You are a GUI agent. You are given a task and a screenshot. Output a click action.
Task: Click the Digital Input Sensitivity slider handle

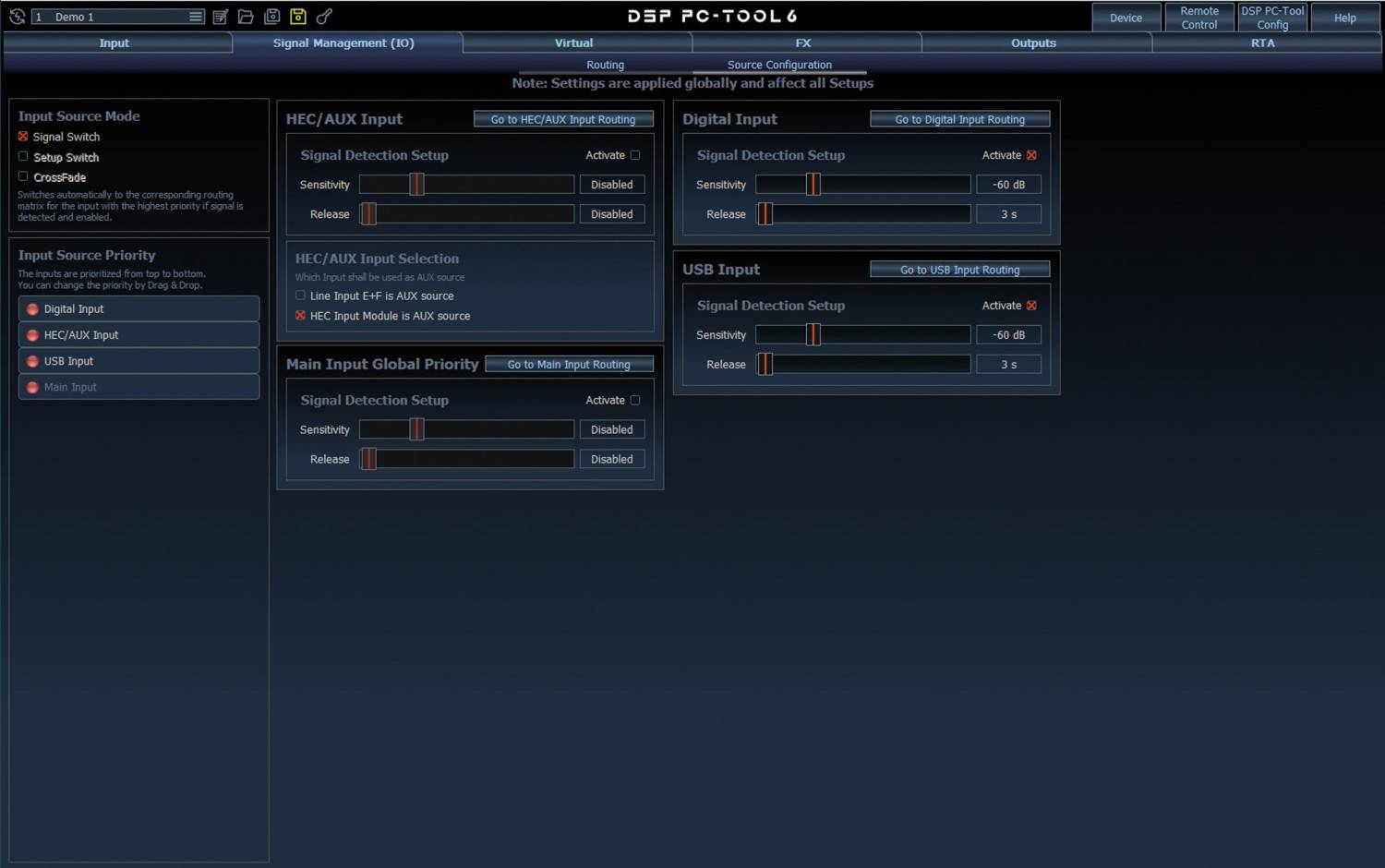813,185
